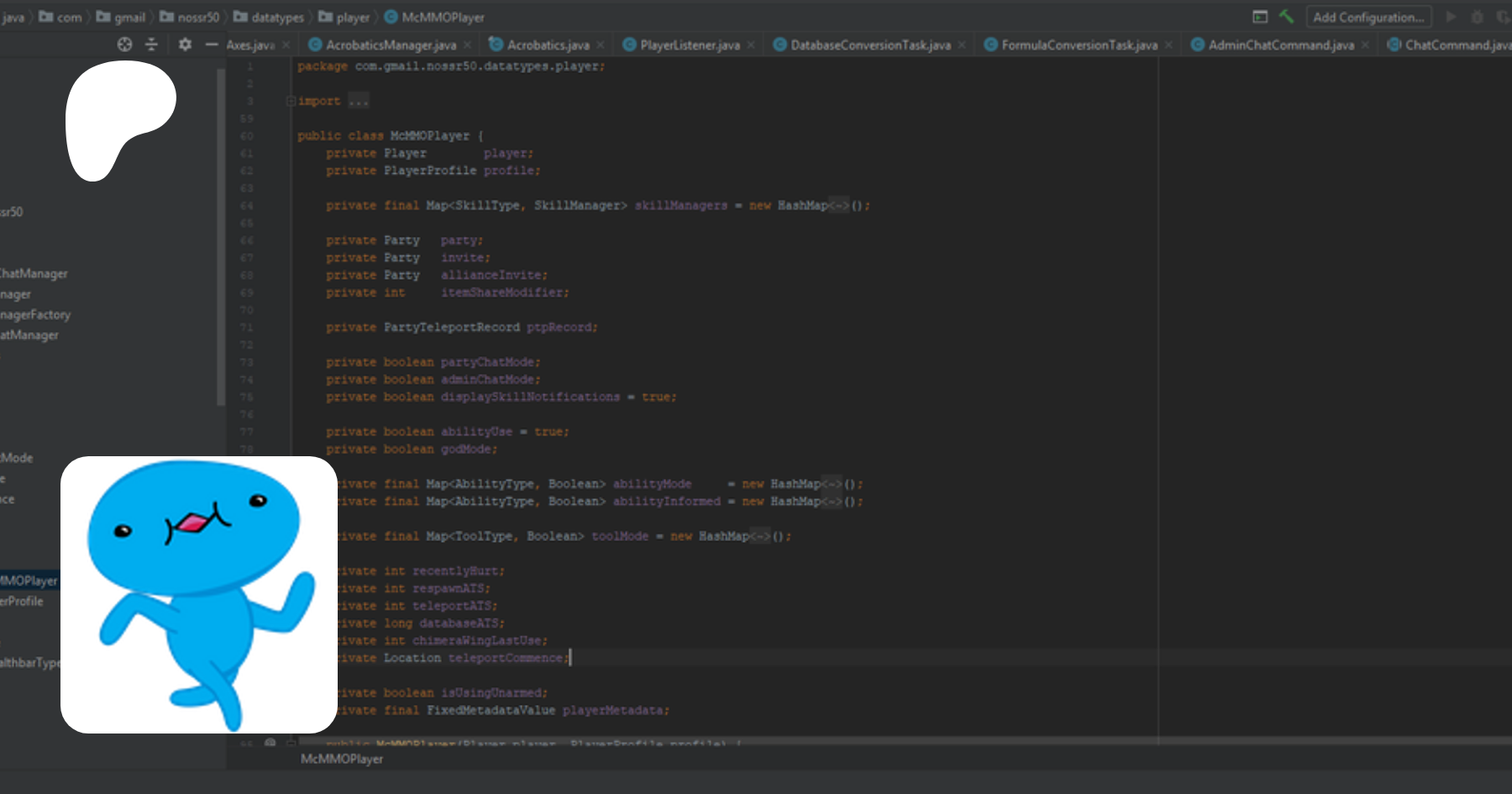Click the grayed-out Run play icon
Image resolution: width=1512 pixels, height=794 pixels.
1451,17
